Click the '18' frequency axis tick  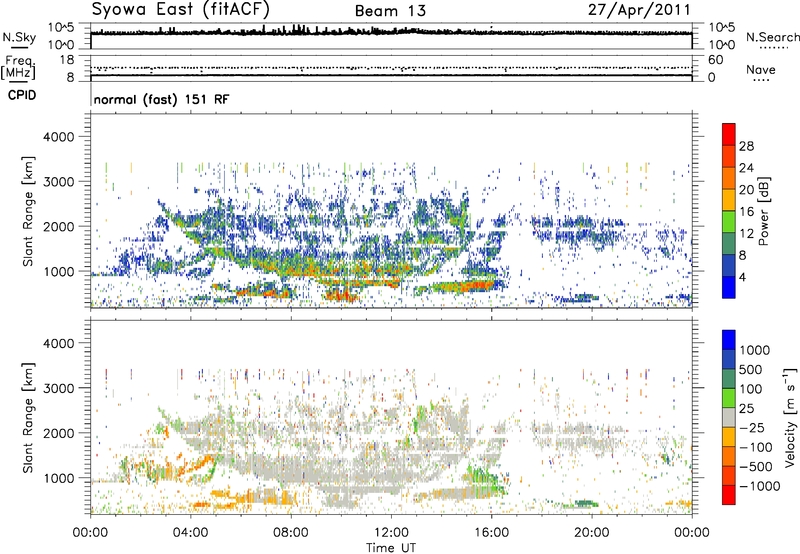67,60
